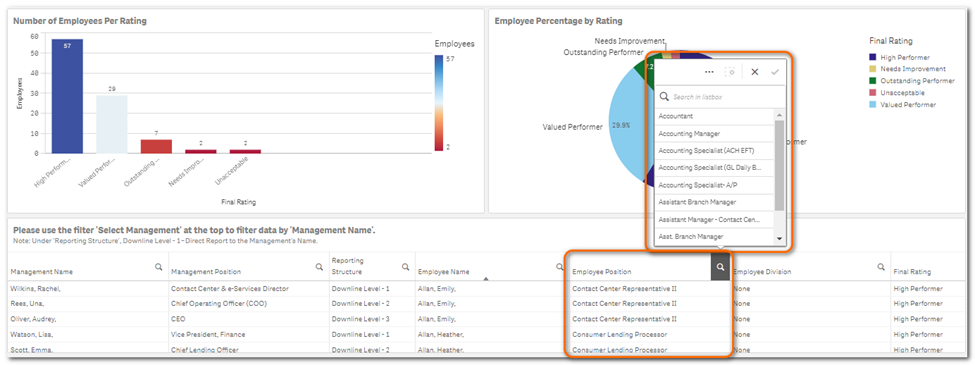Click the Wilkins, Rachel, cell
This screenshot has height=365, width=975.
87,289
